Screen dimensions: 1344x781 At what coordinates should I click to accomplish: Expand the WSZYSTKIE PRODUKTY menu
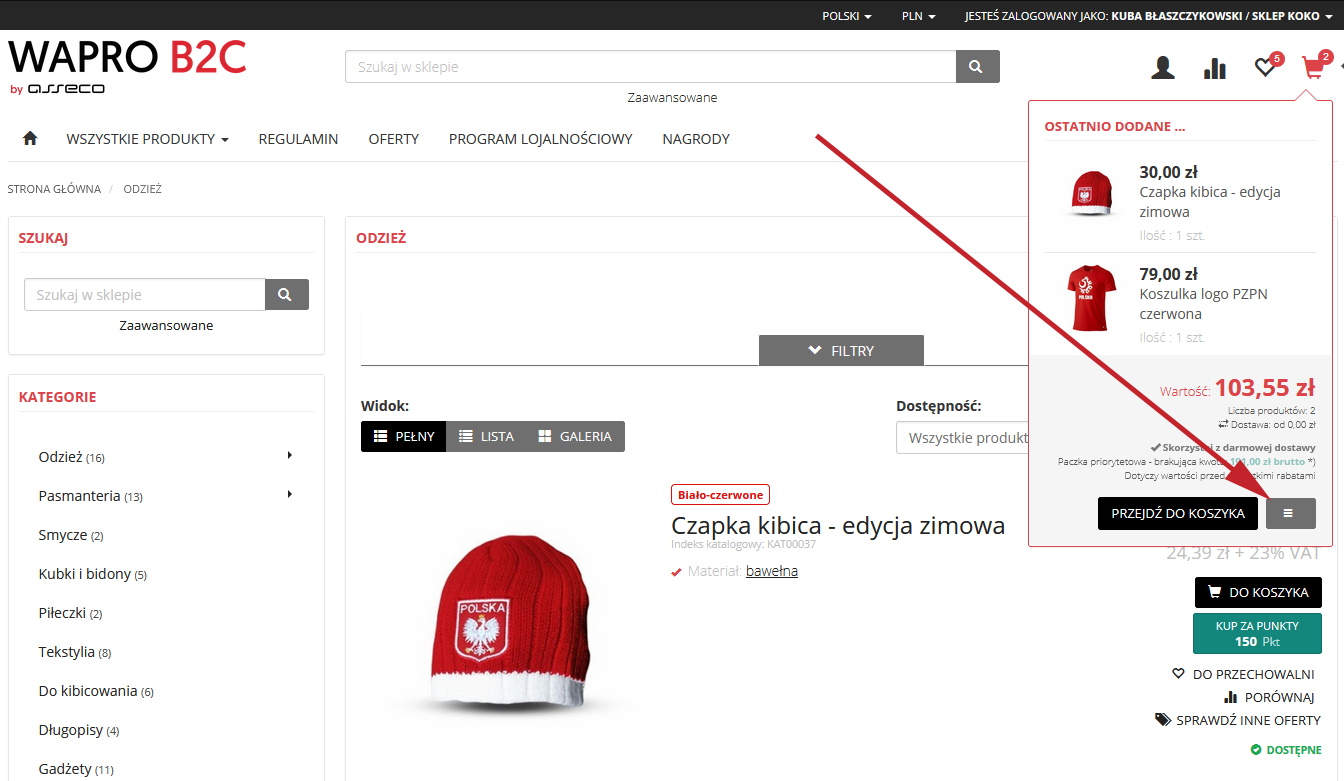pos(147,139)
